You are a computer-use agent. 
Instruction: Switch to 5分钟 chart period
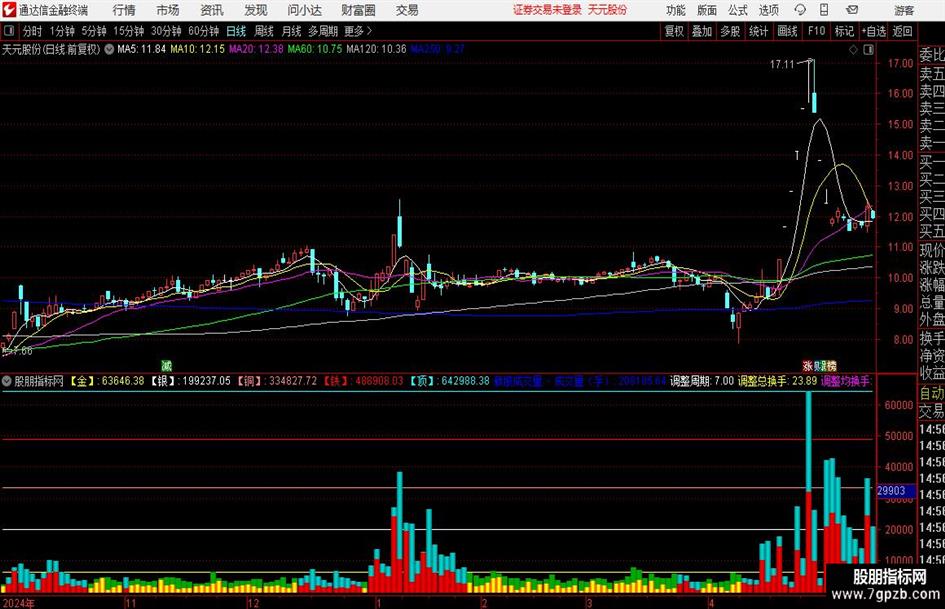pos(93,31)
